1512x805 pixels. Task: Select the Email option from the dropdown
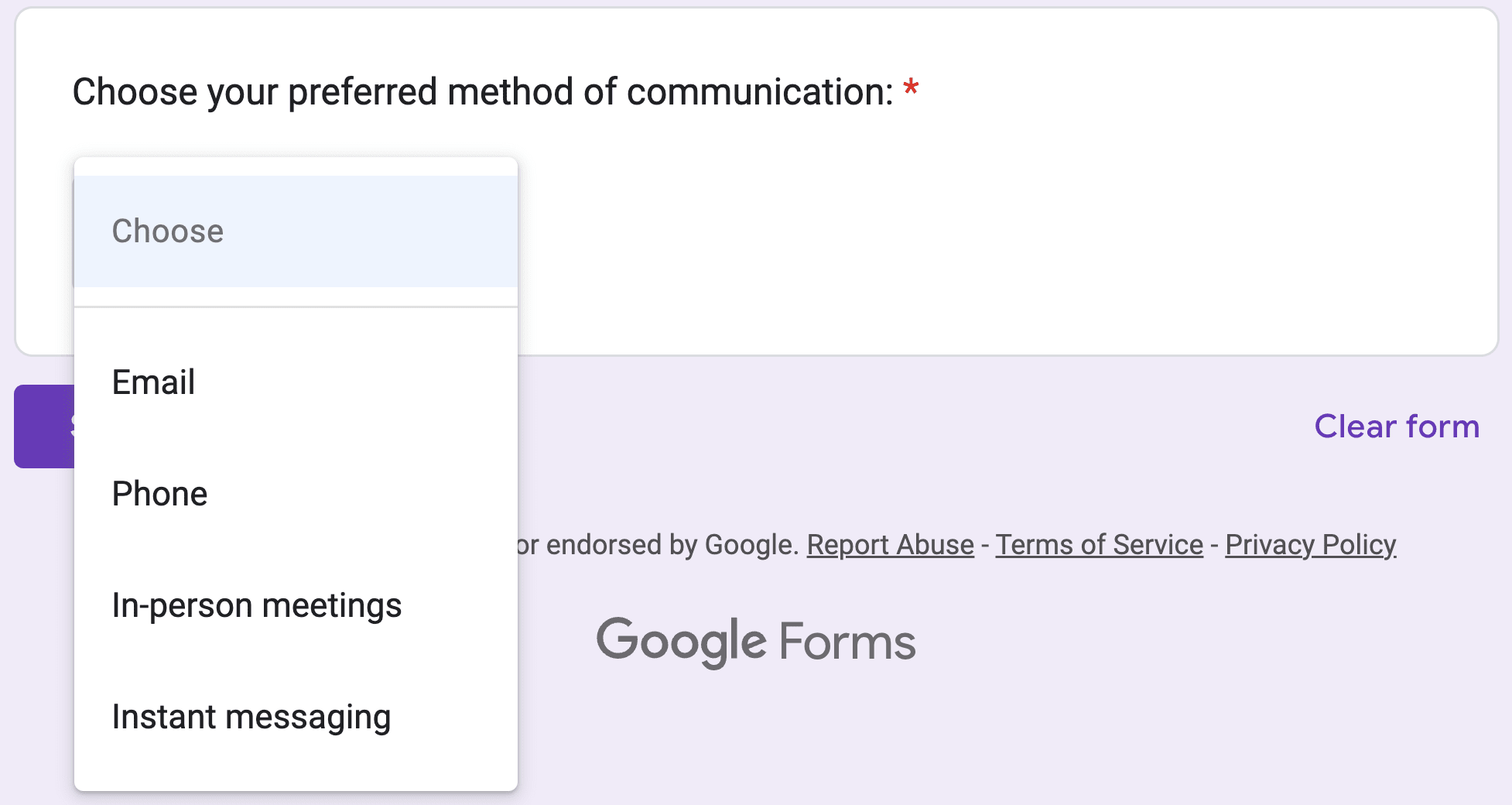point(152,382)
